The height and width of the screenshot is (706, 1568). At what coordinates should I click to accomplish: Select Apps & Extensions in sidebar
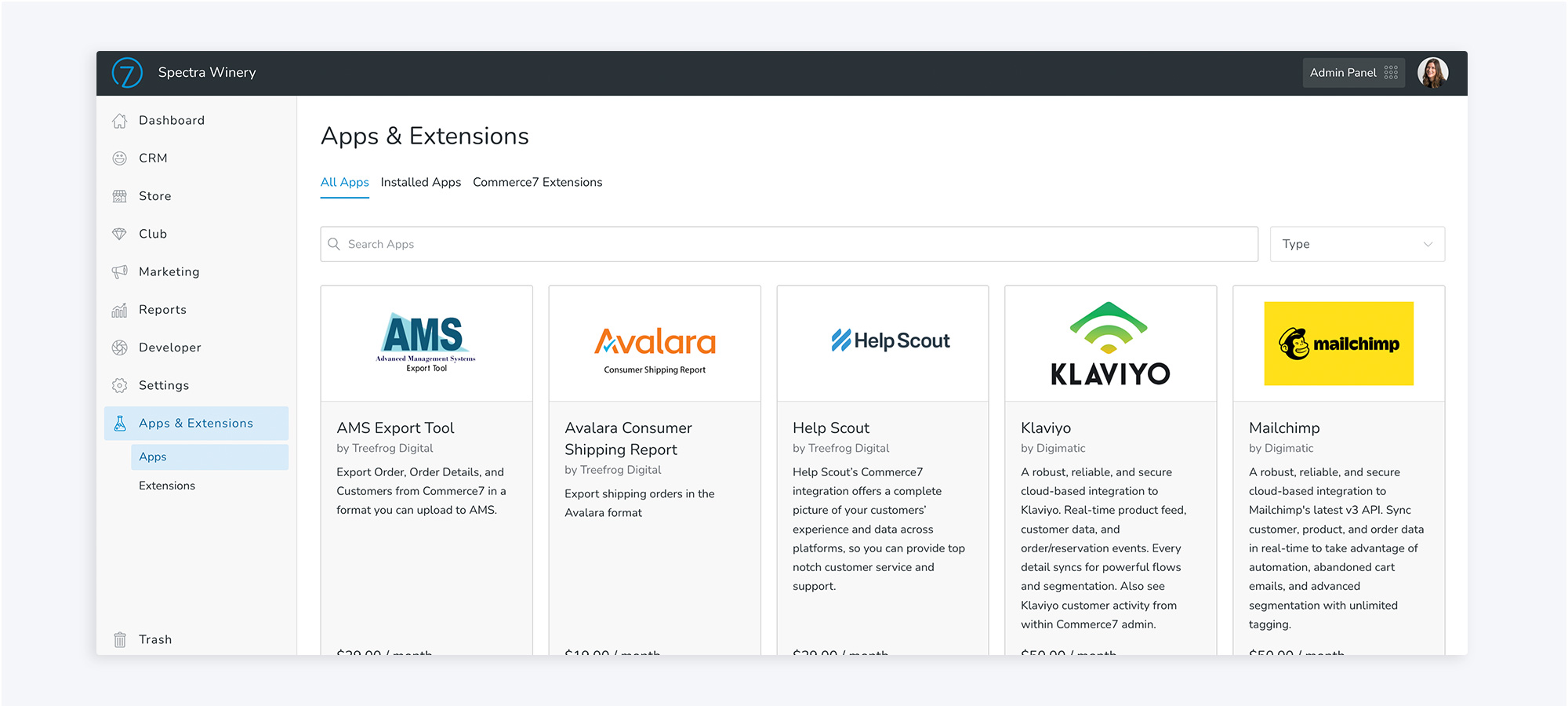196,423
